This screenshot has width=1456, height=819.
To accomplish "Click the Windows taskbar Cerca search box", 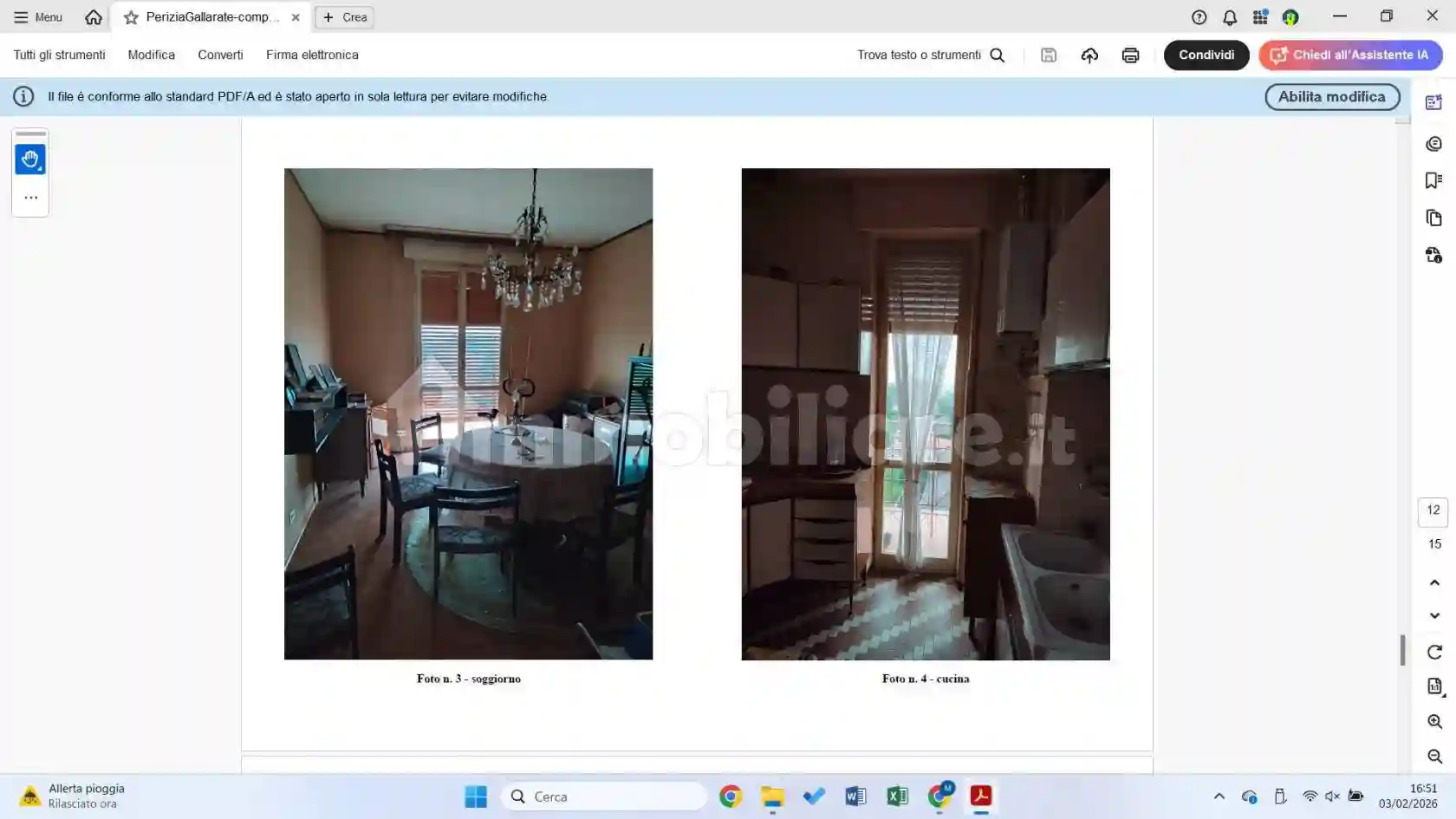I will 604,796.
